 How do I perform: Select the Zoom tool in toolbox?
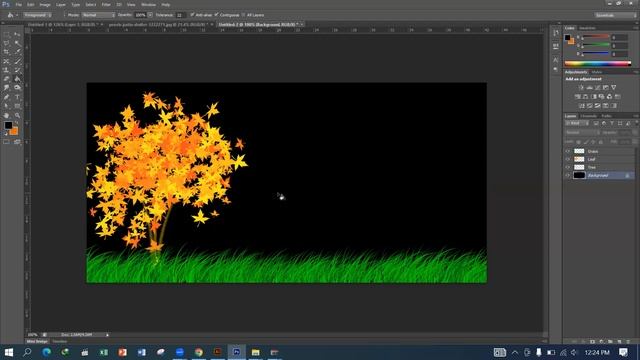(17, 115)
